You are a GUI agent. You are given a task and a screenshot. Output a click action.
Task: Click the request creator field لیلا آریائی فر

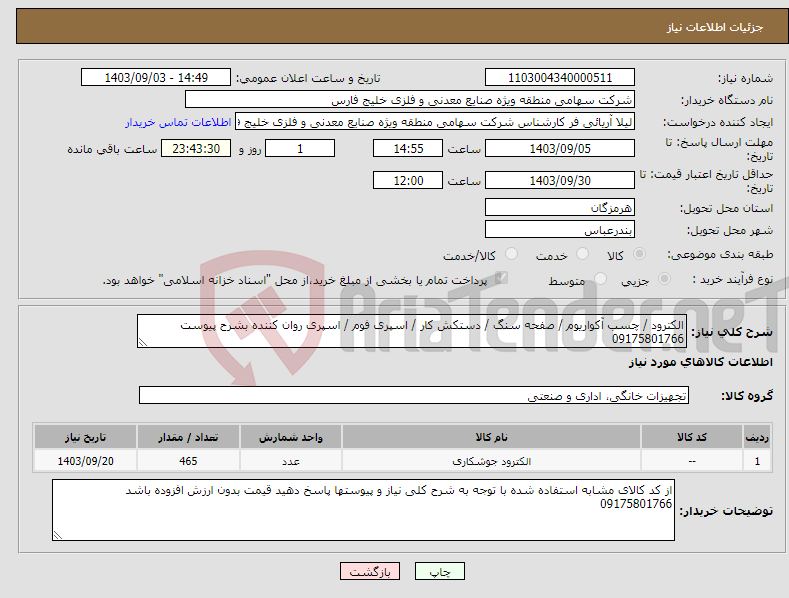pos(435,122)
